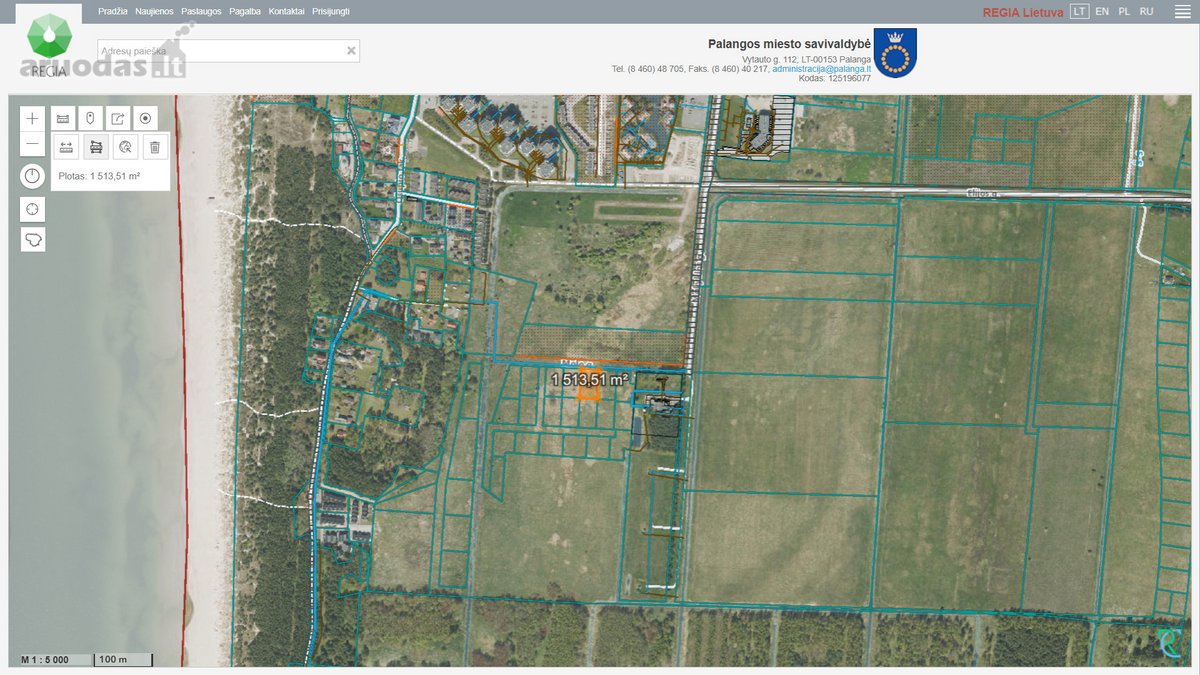Open the hamburger menu
This screenshot has height=675, width=1200.
tap(1182, 12)
